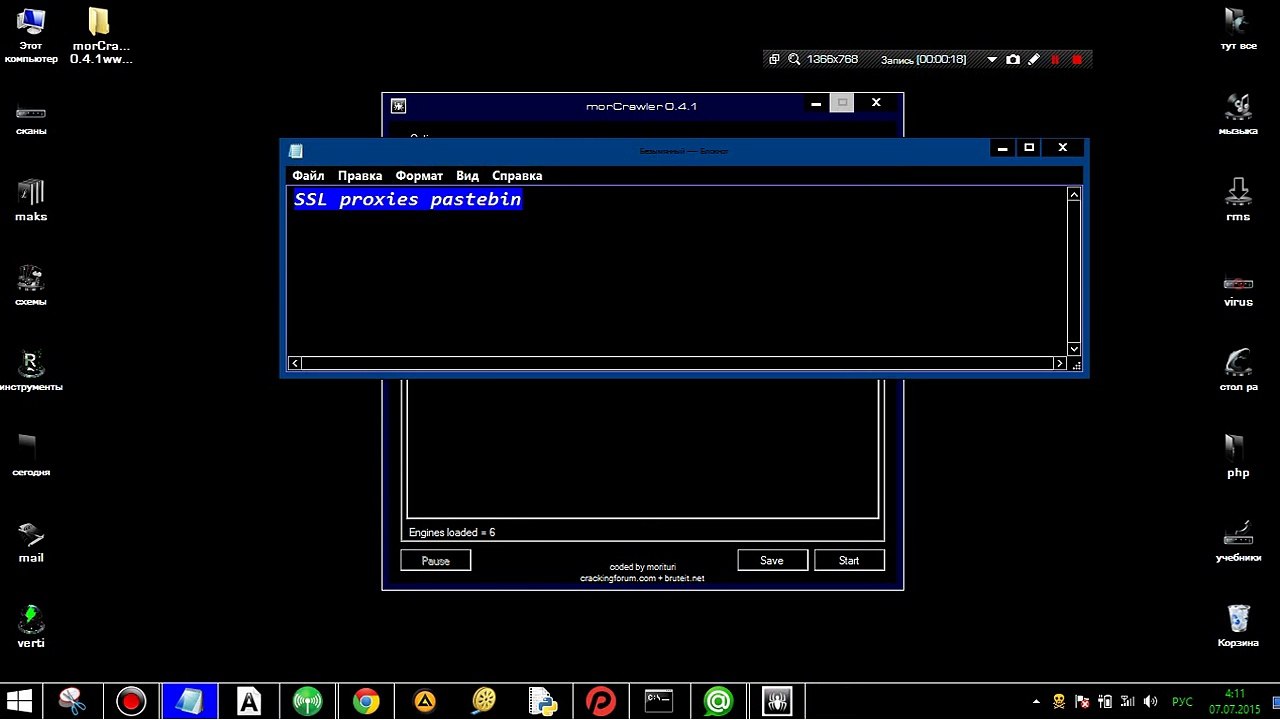Click the skull tray icon
This screenshot has height=720, width=1280.
1059,701
